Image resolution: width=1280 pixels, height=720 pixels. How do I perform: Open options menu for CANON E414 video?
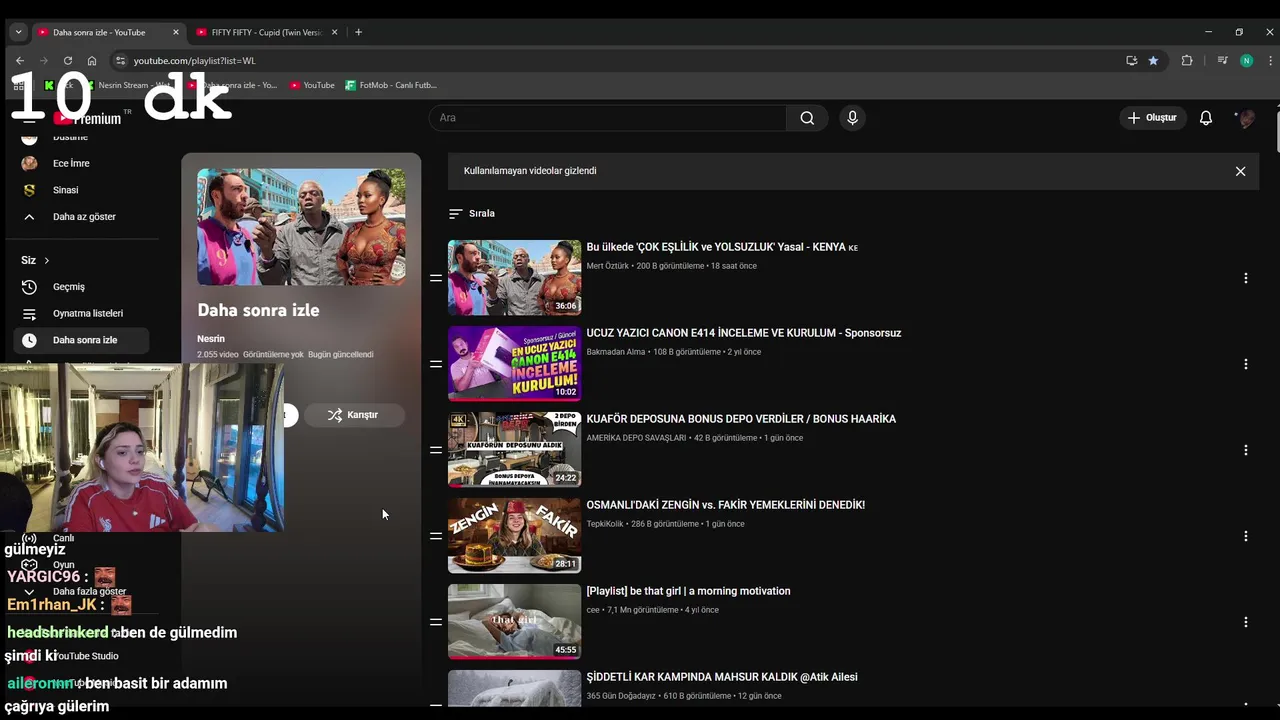[x=1245, y=364]
